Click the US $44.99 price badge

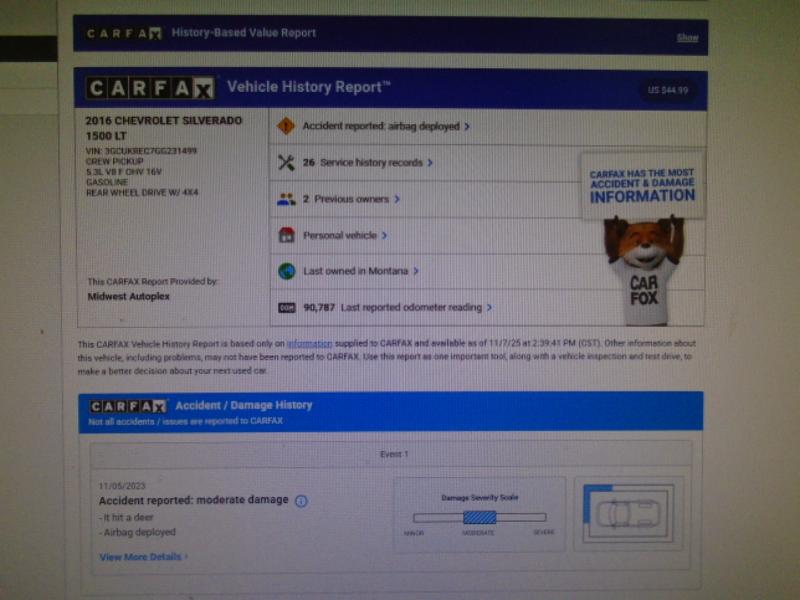[x=667, y=90]
